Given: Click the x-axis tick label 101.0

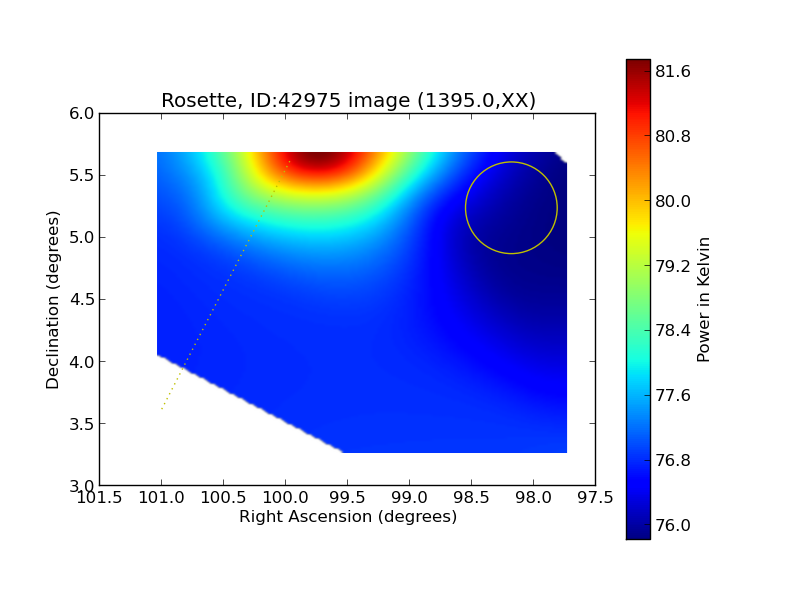Looking at the screenshot, I should point(162,497).
